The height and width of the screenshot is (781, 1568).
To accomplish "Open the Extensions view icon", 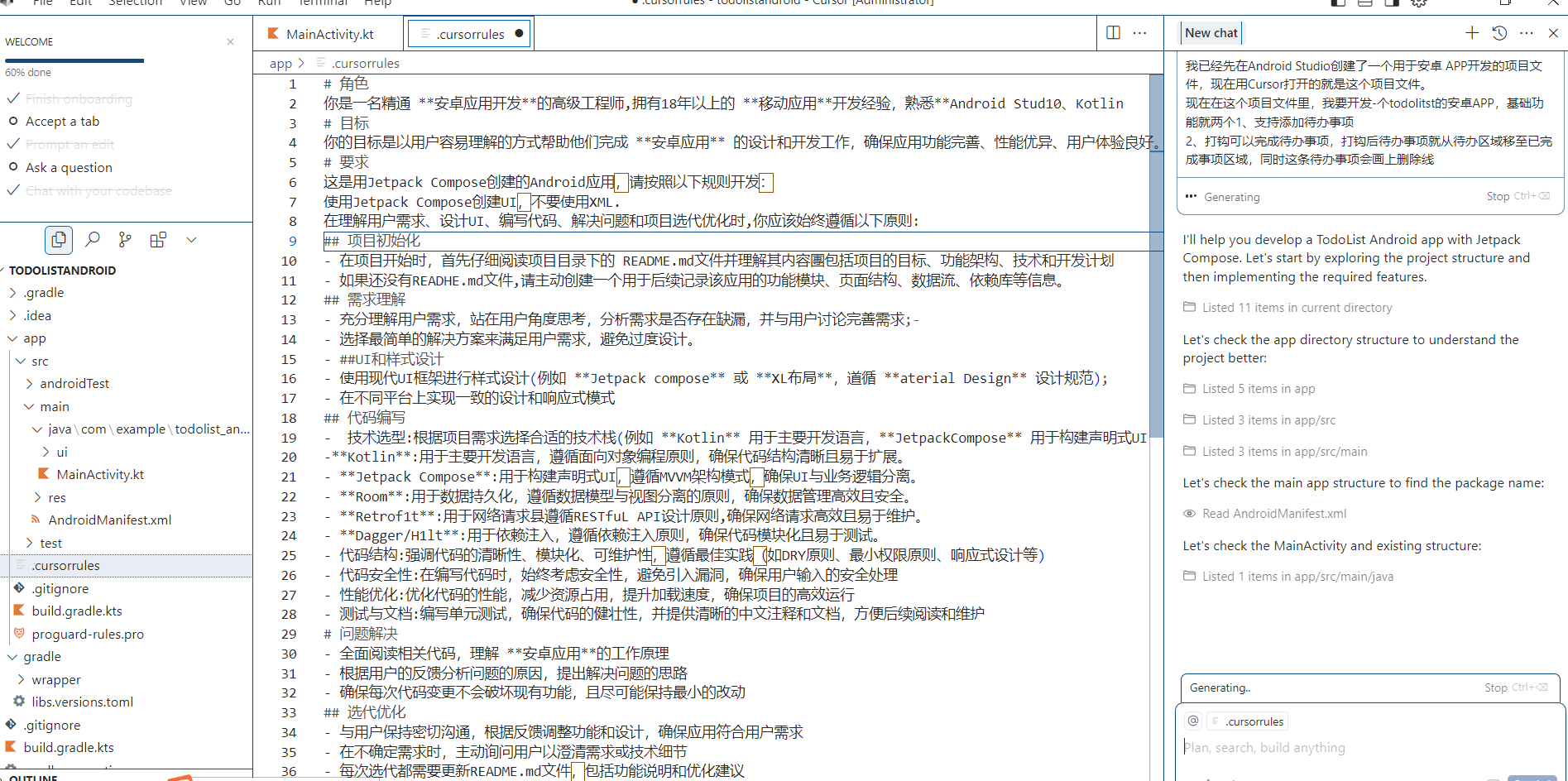I will click(x=158, y=239).
